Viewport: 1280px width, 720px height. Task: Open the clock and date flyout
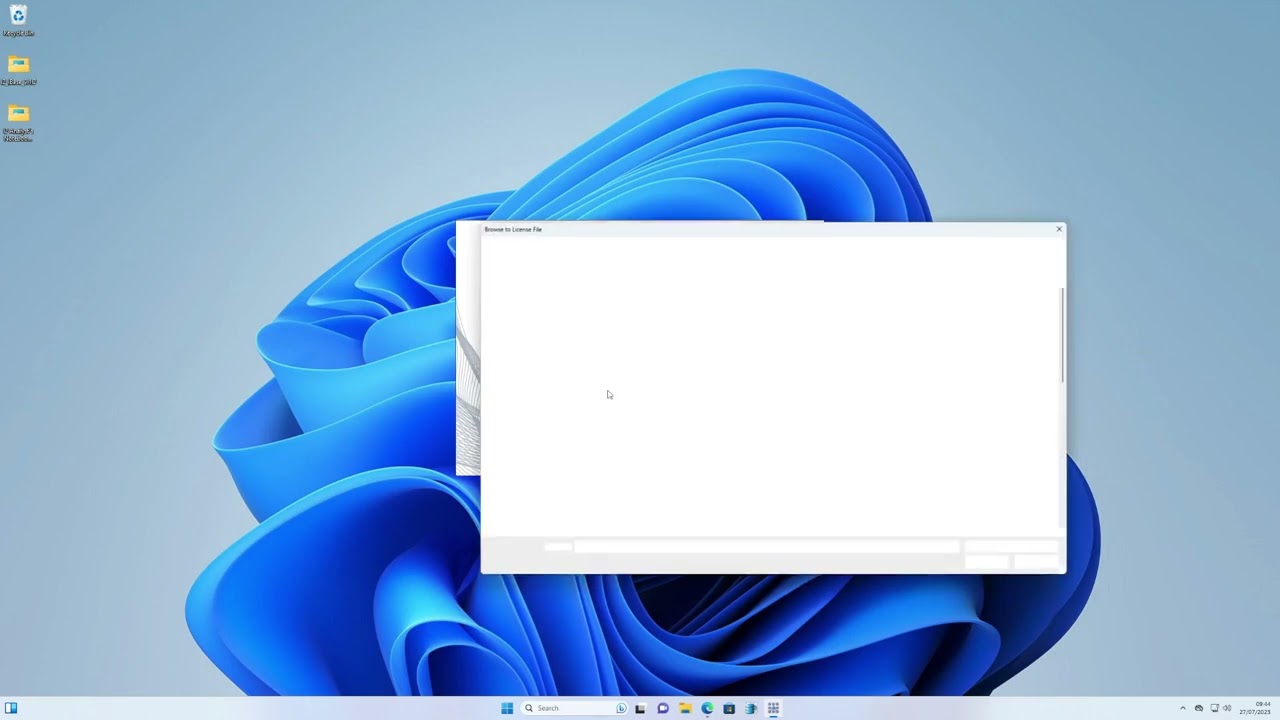(1255, 708)
